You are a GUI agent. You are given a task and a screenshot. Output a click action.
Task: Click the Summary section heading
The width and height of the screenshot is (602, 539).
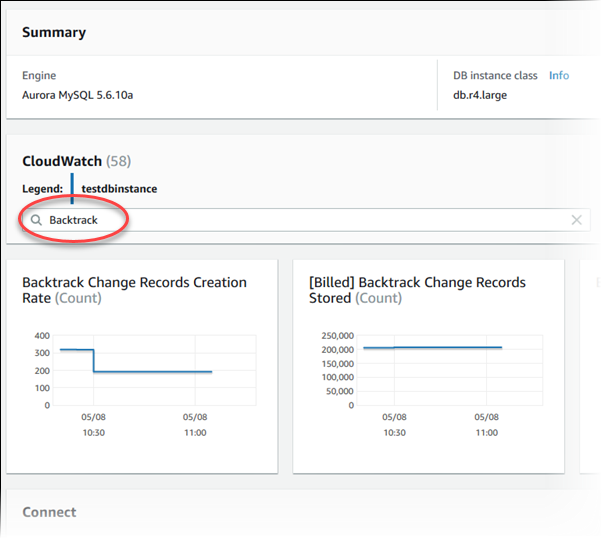(x=54, y=32)
